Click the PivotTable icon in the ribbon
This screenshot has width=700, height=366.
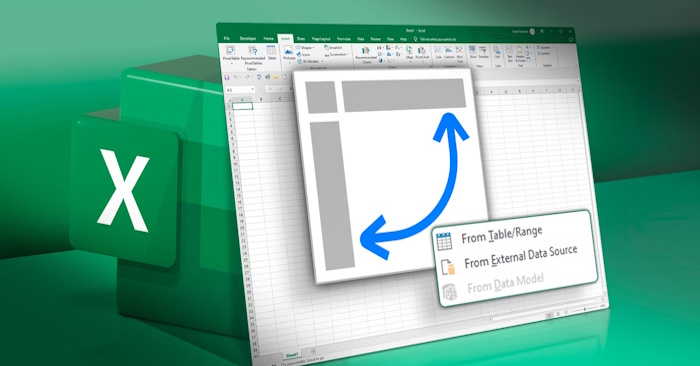coord(230,50)
